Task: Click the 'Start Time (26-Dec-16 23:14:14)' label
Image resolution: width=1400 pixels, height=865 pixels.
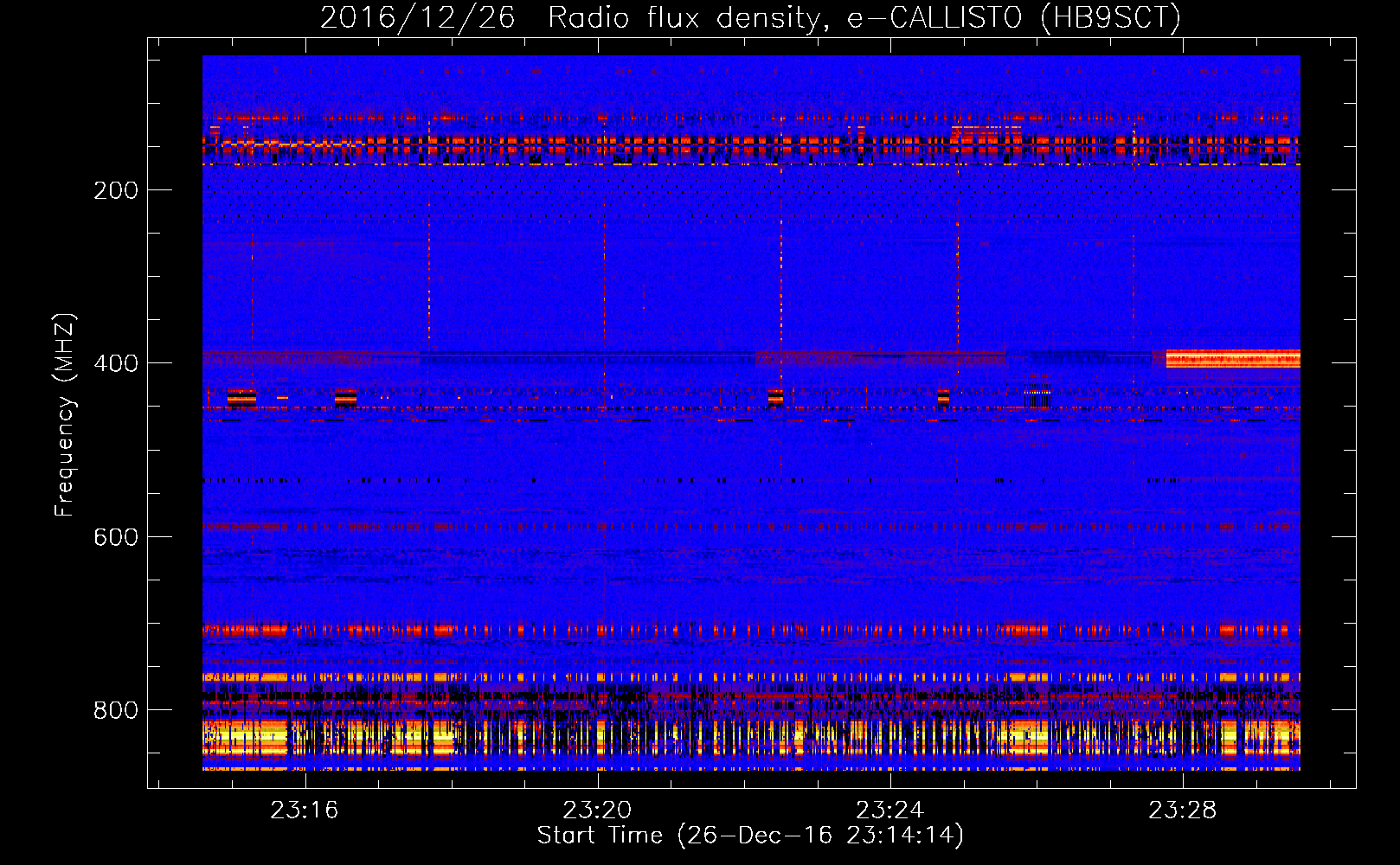Action: 750,836
